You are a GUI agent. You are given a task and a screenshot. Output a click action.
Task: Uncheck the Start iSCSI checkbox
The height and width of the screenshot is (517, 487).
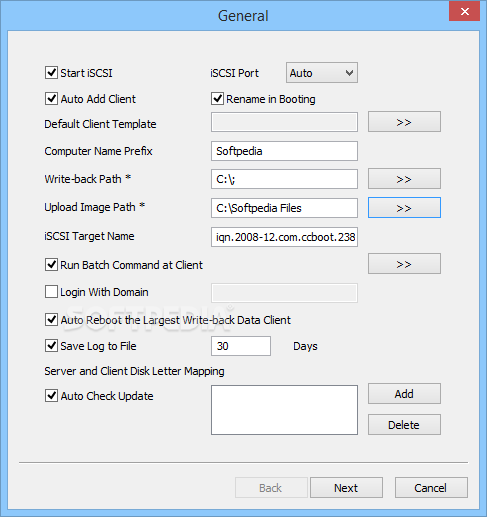tap(51, 72)
